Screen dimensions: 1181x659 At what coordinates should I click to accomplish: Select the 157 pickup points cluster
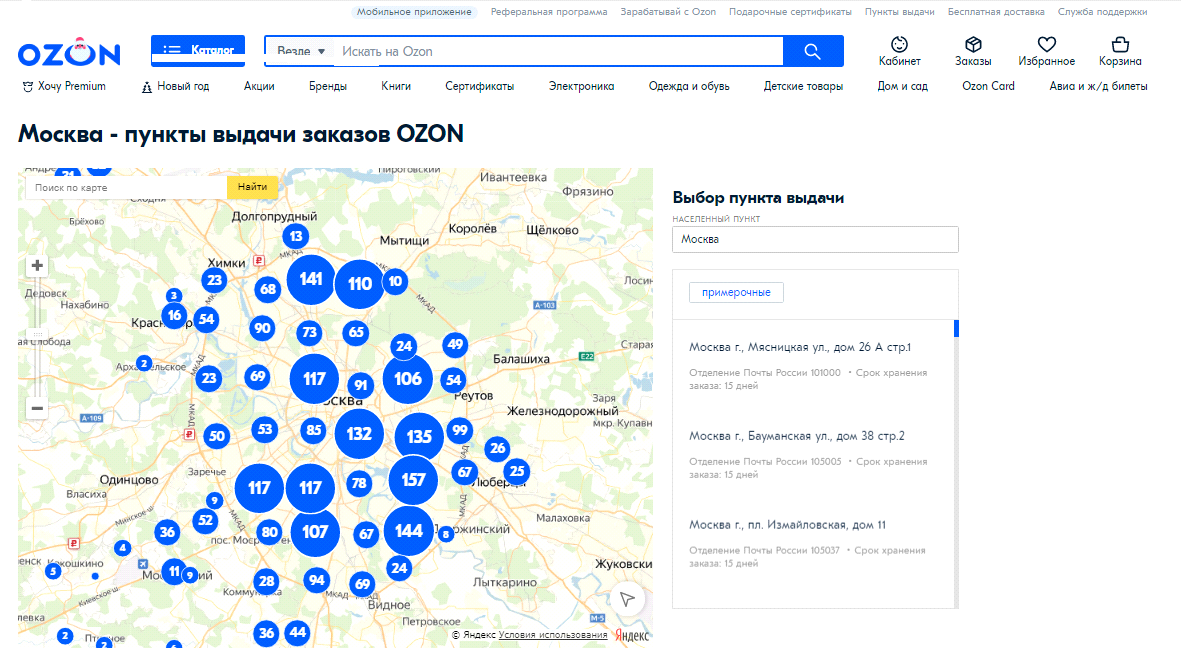pos(413,480)
